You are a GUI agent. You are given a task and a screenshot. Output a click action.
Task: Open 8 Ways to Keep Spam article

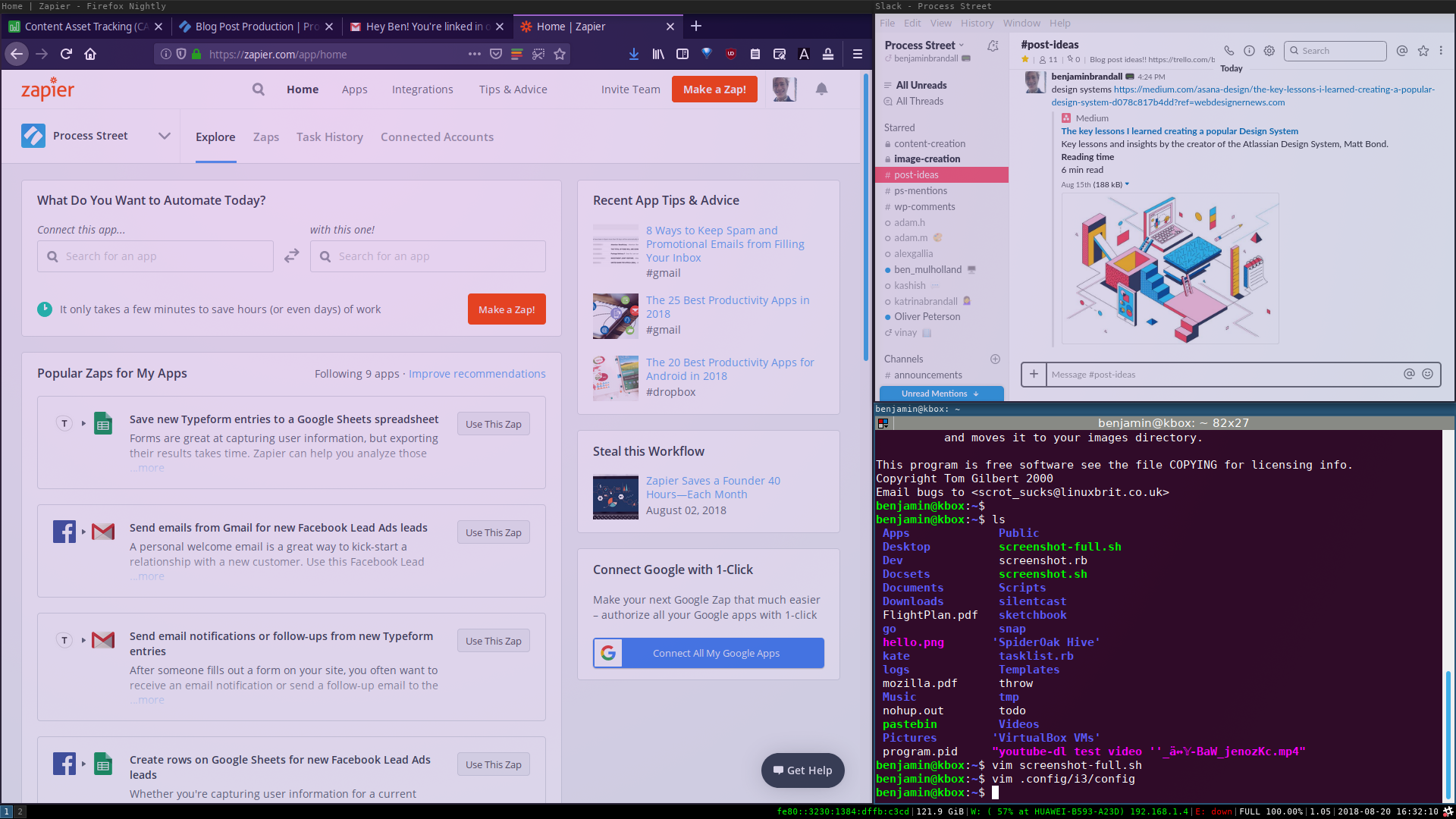coord(725,244)
